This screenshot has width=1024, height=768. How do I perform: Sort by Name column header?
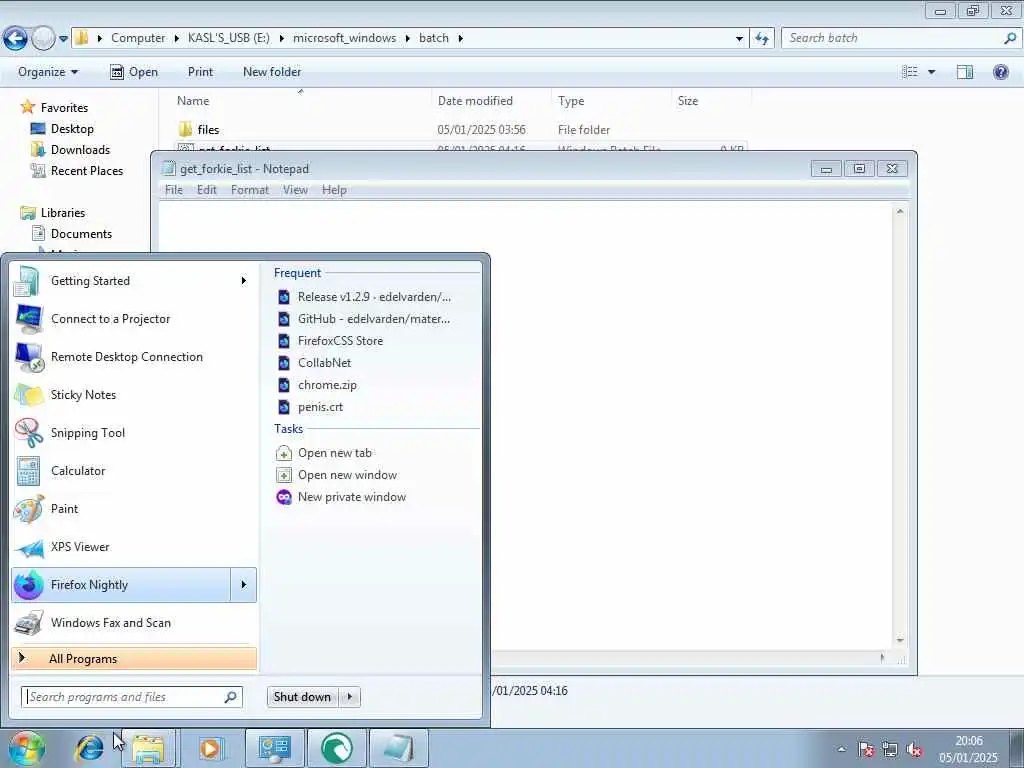193,101
